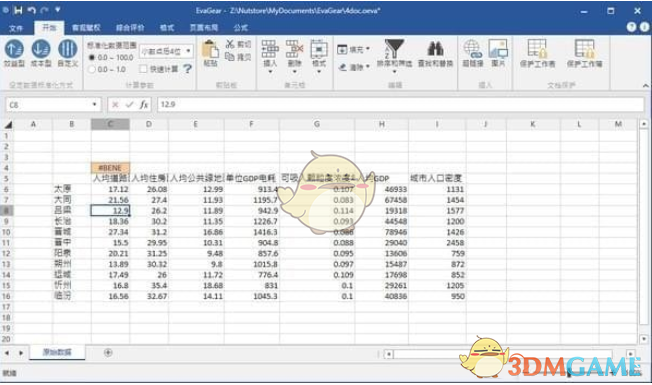Click column G header
652x385 pixels.
point(317,124)
